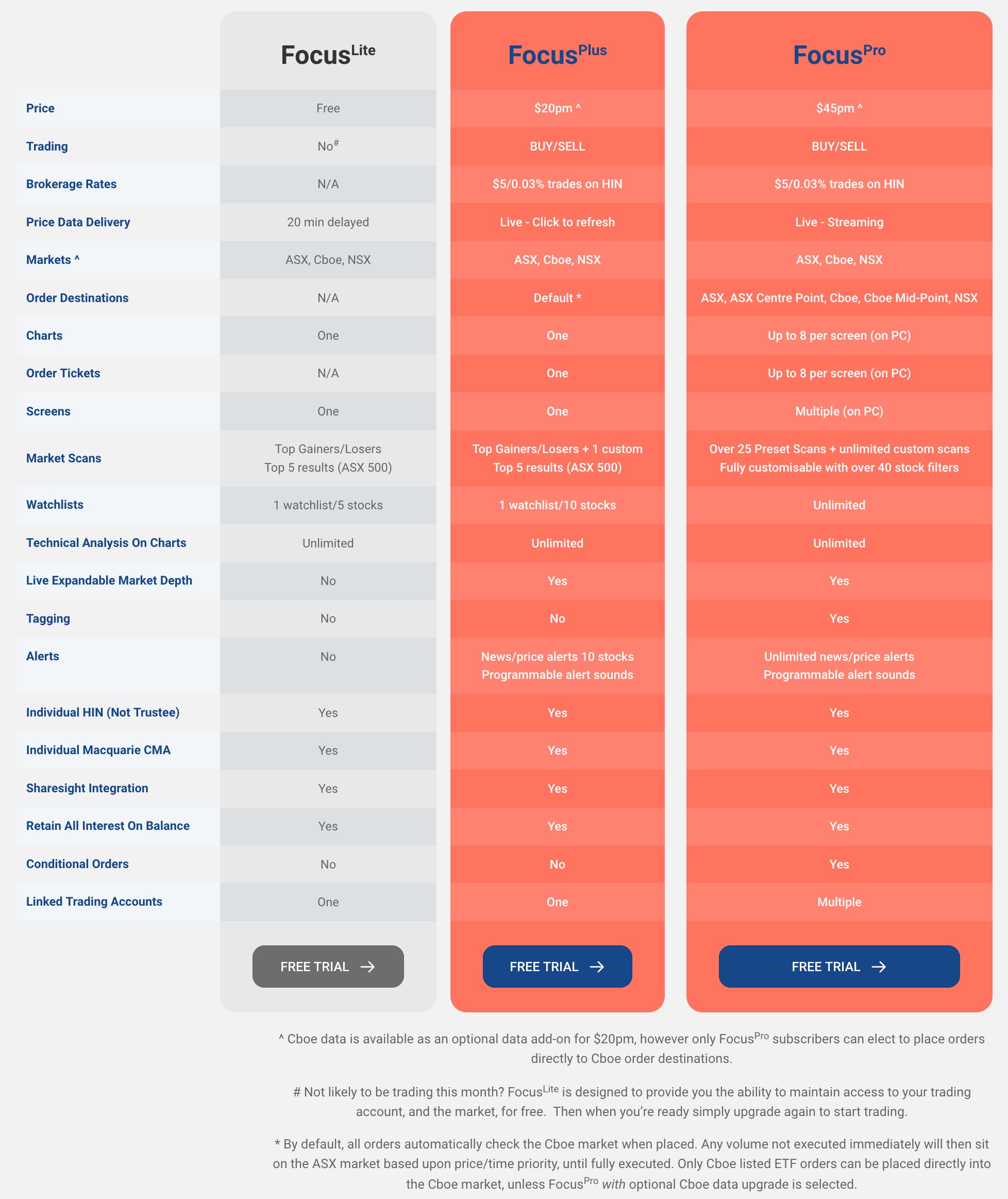The height and width of the screenshot is (1199, 1008).
Task: Click the Sharesight Integration row label
Action: click(x=88, y=788)
